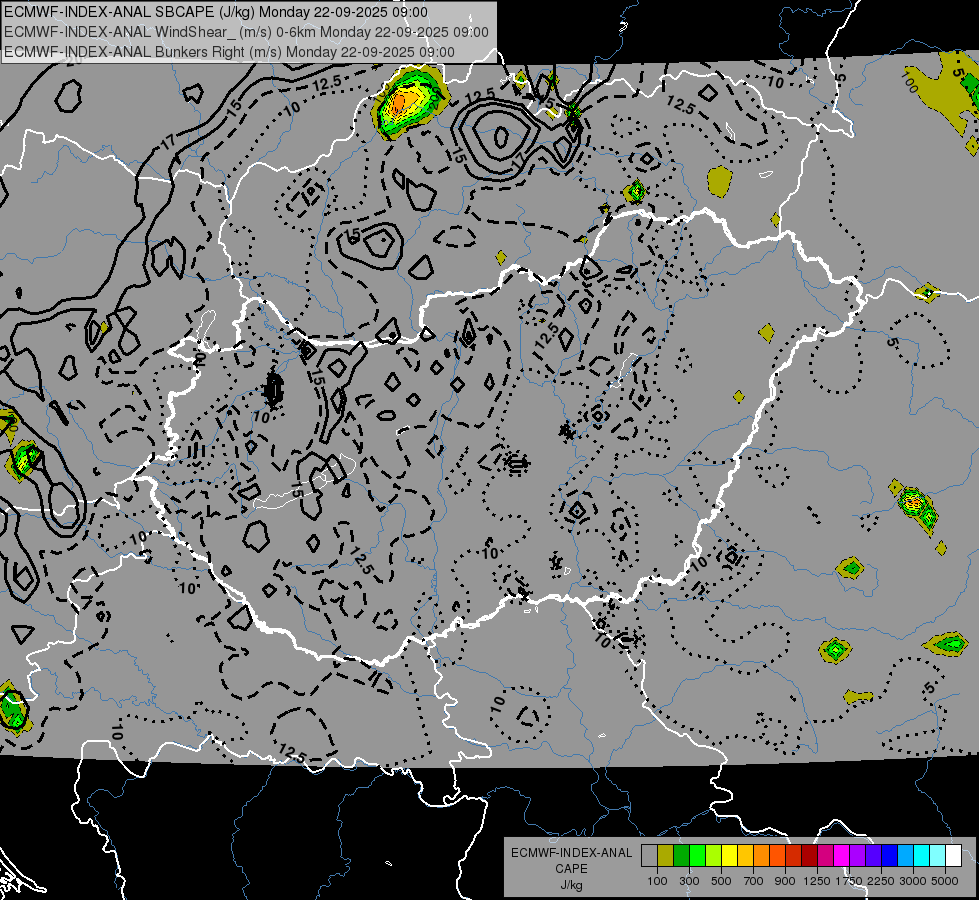Viewport: 979px width, 900px height.
Task: Click the 12.5 dashed contour label near bottom
Action: tap(291, 751)
